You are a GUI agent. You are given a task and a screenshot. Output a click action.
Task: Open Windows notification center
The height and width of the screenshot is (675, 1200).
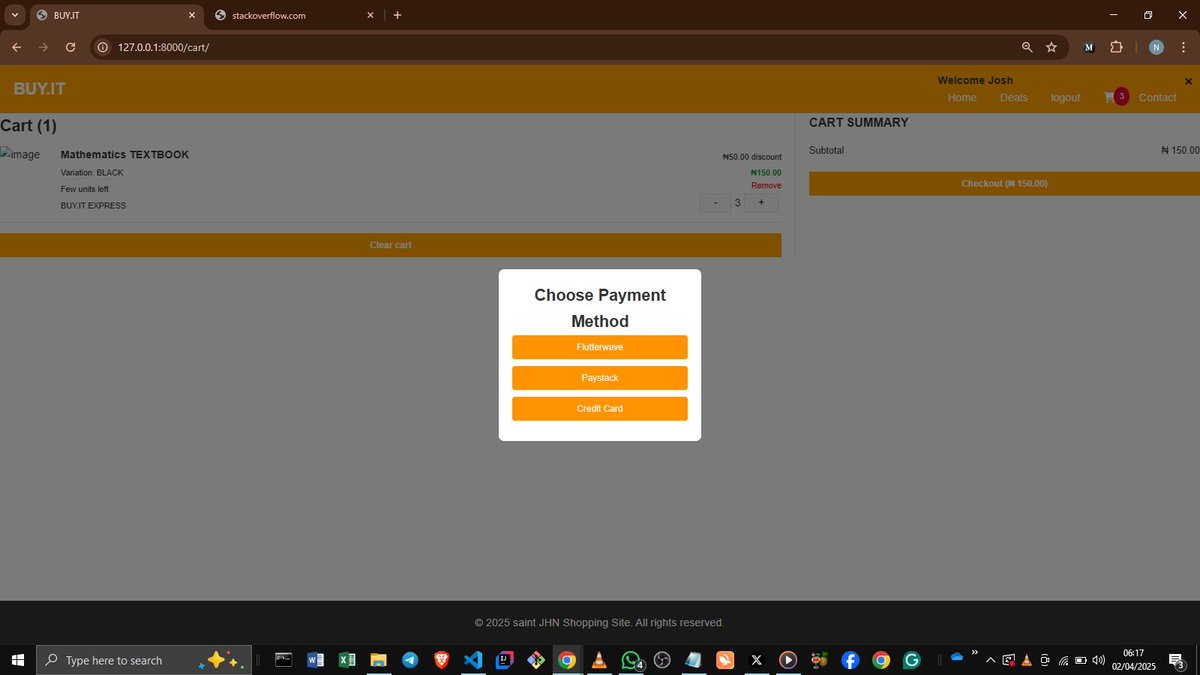(1177, 660)
